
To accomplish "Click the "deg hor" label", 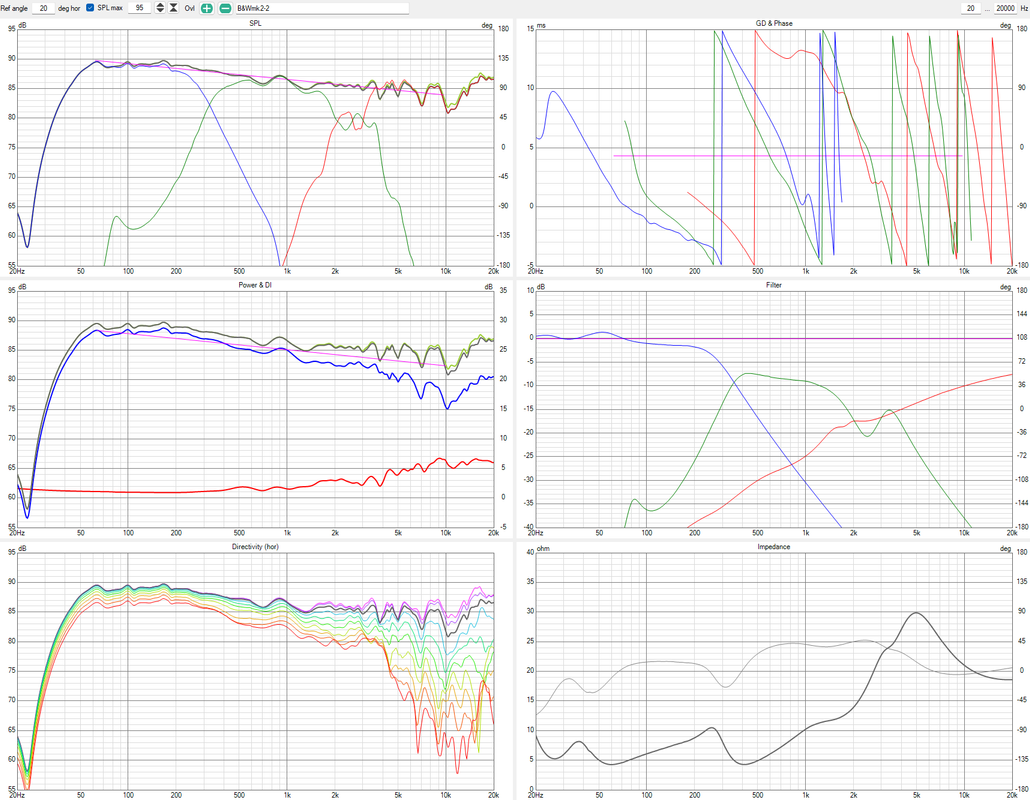I will click(x=69, y=9).
